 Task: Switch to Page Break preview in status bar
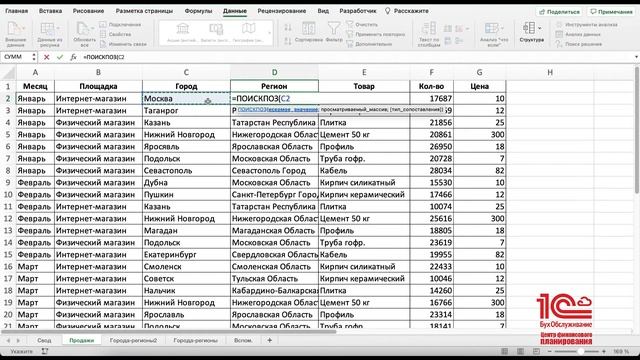(536, 351)
